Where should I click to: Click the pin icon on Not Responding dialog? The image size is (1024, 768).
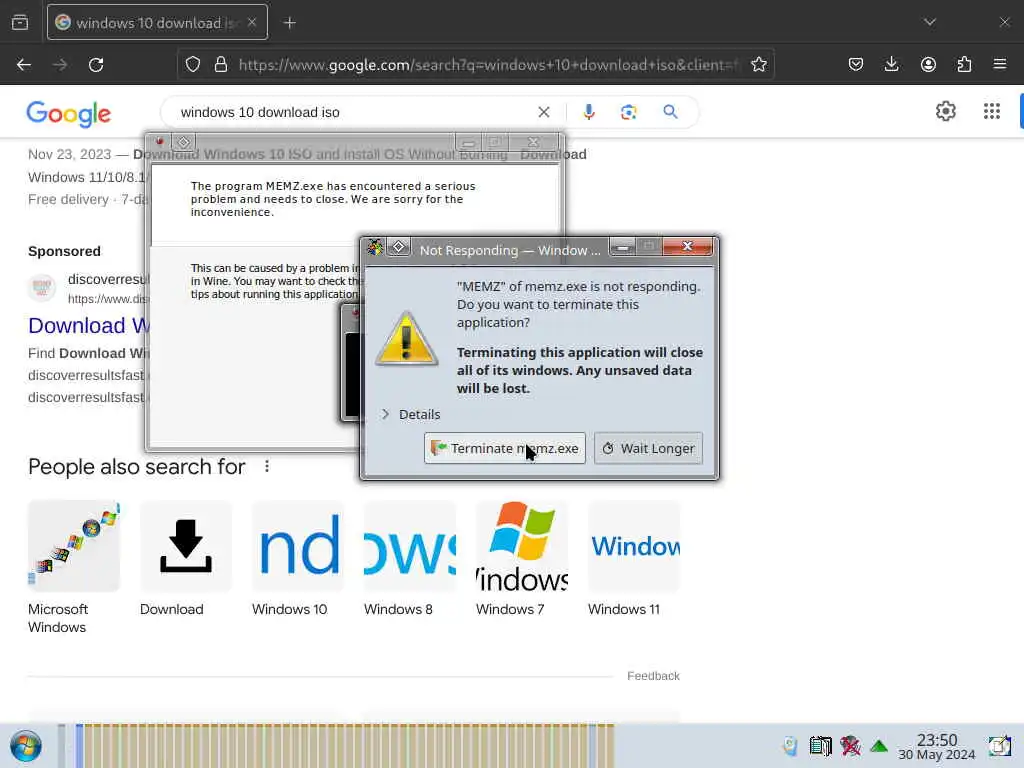pos(399,248)
